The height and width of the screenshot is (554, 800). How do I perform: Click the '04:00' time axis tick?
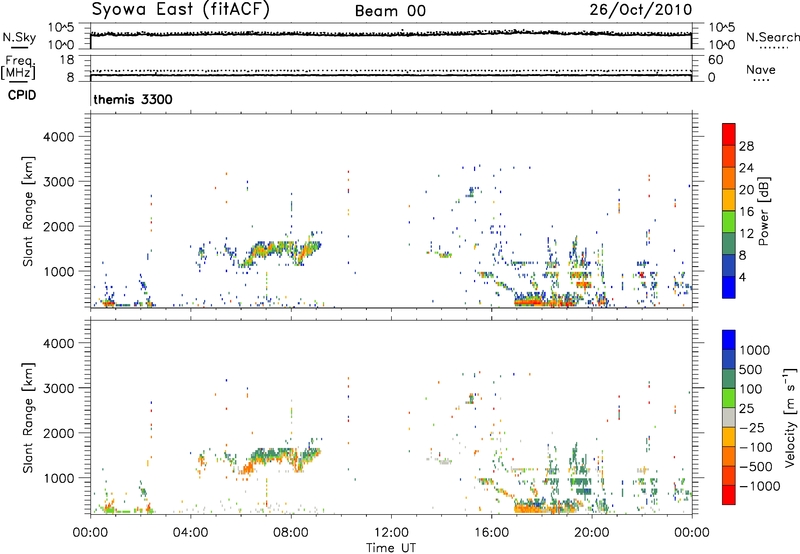190,533
